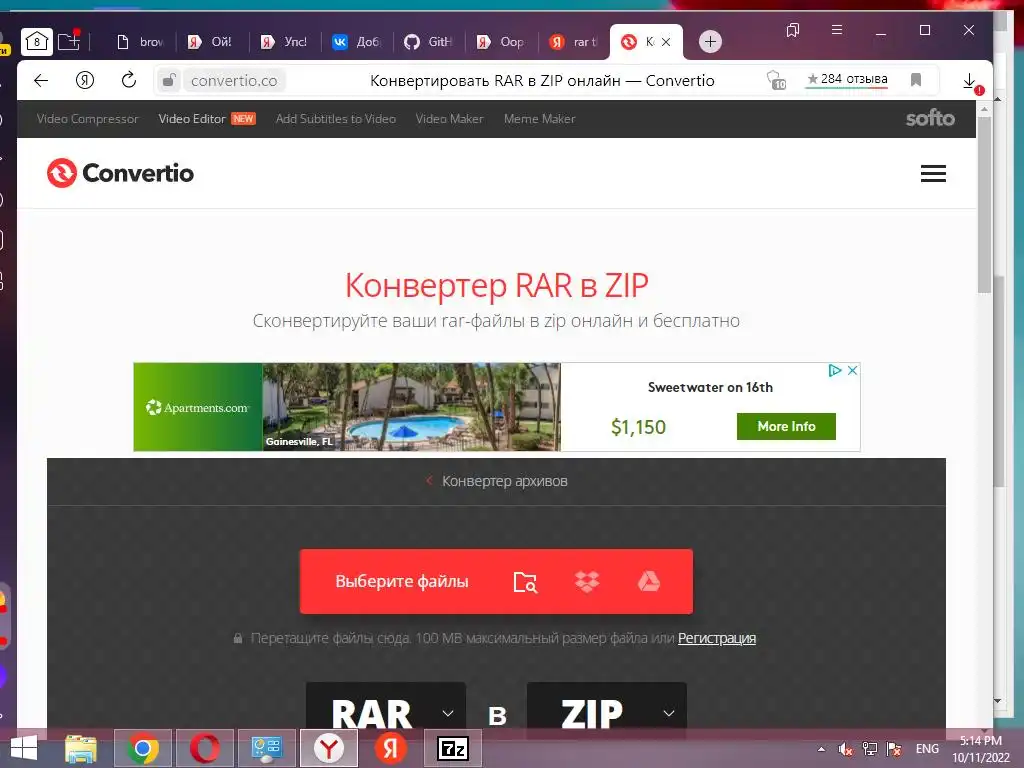Show hidden system tray icons
The image size is (1024, 768).
pyautogui.click(x=821, y=749)
